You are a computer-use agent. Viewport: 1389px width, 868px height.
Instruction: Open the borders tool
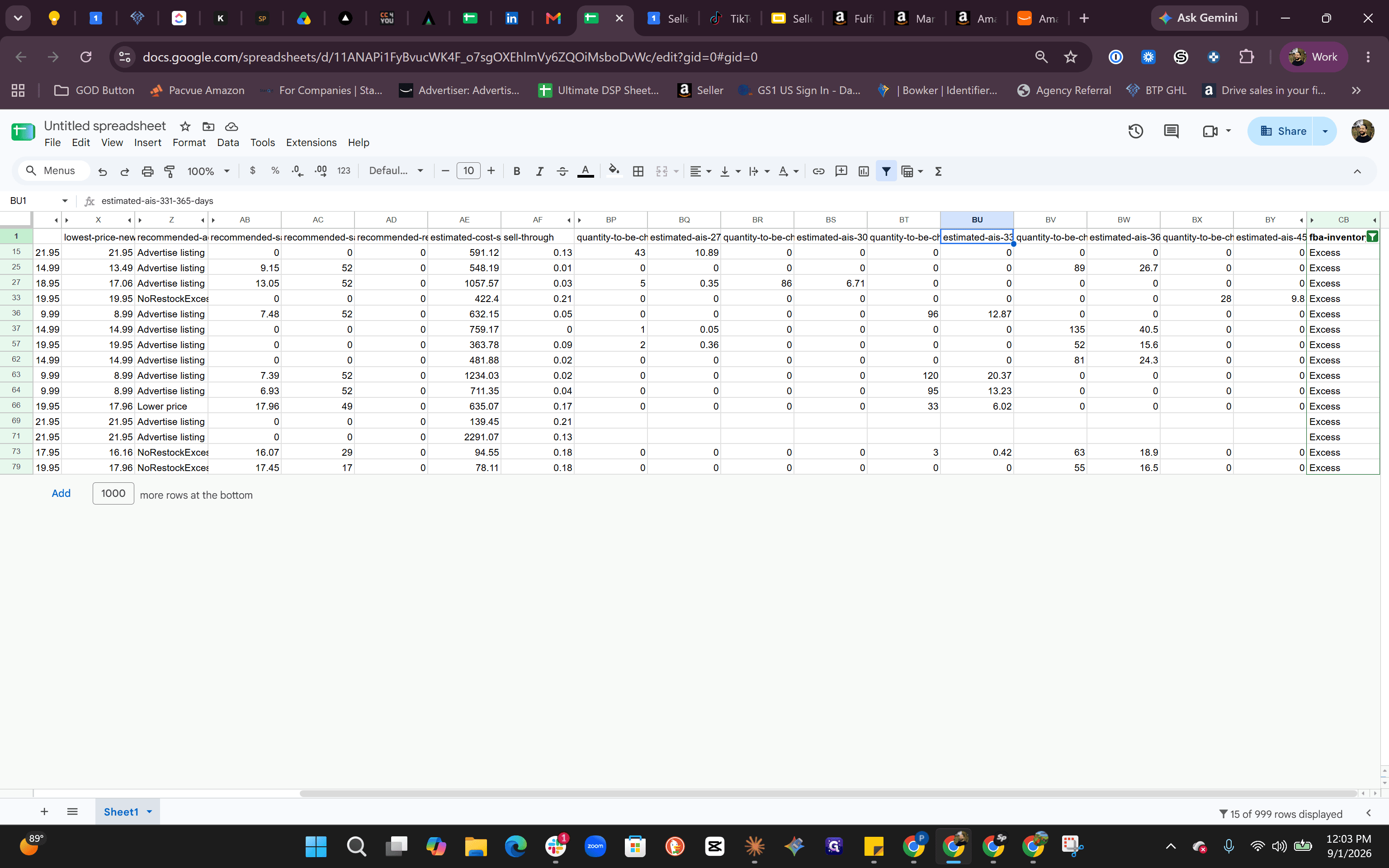click(638, 171)
